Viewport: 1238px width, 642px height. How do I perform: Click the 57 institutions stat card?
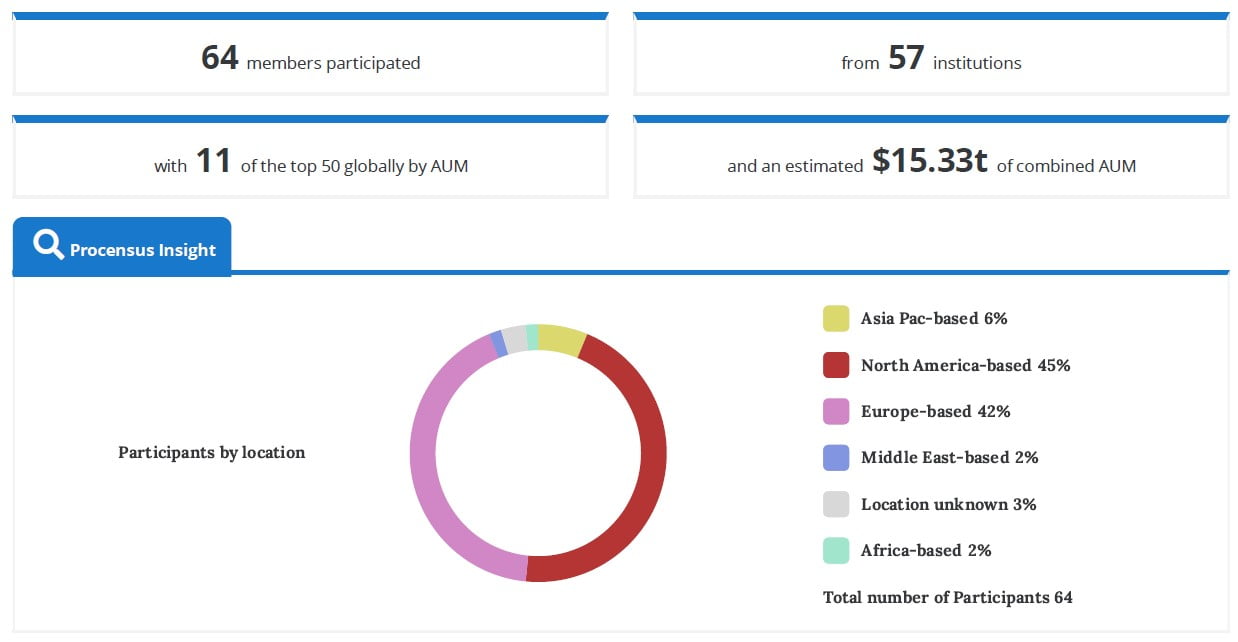coord(930,58)
